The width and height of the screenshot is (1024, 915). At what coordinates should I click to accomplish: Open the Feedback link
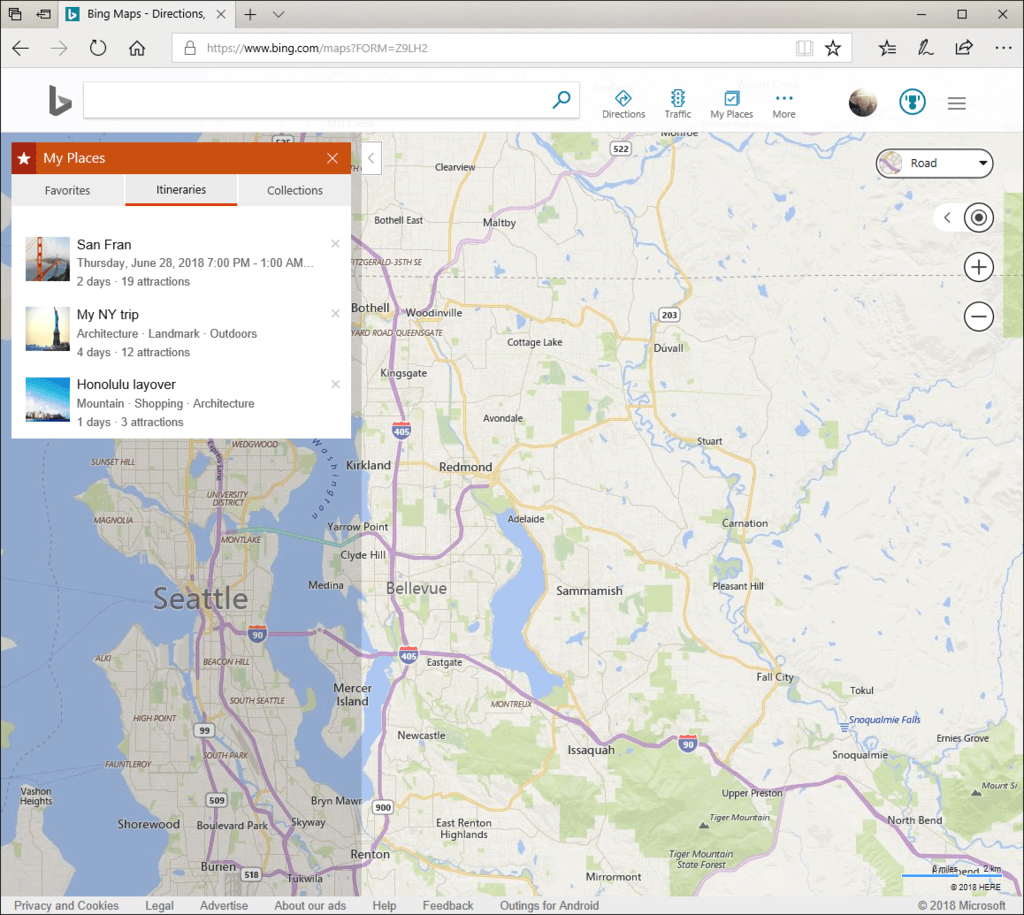448,905
